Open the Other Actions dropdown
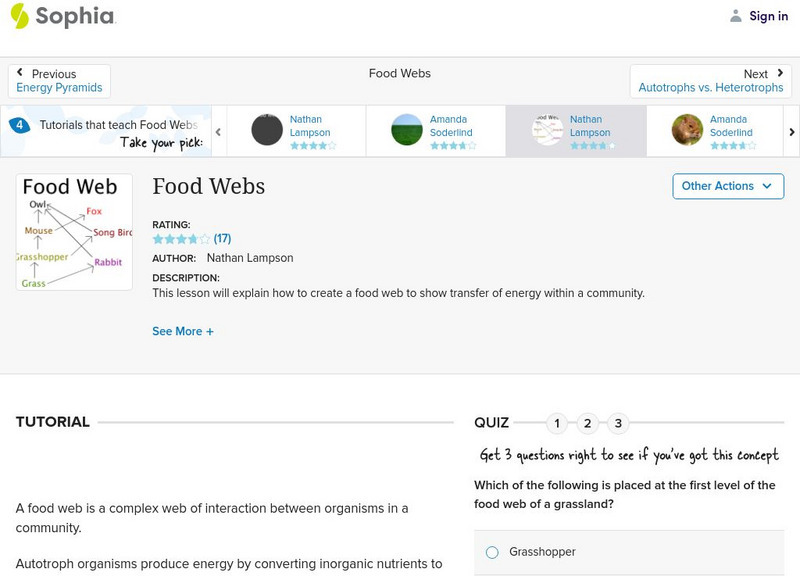 pos(727,186)
